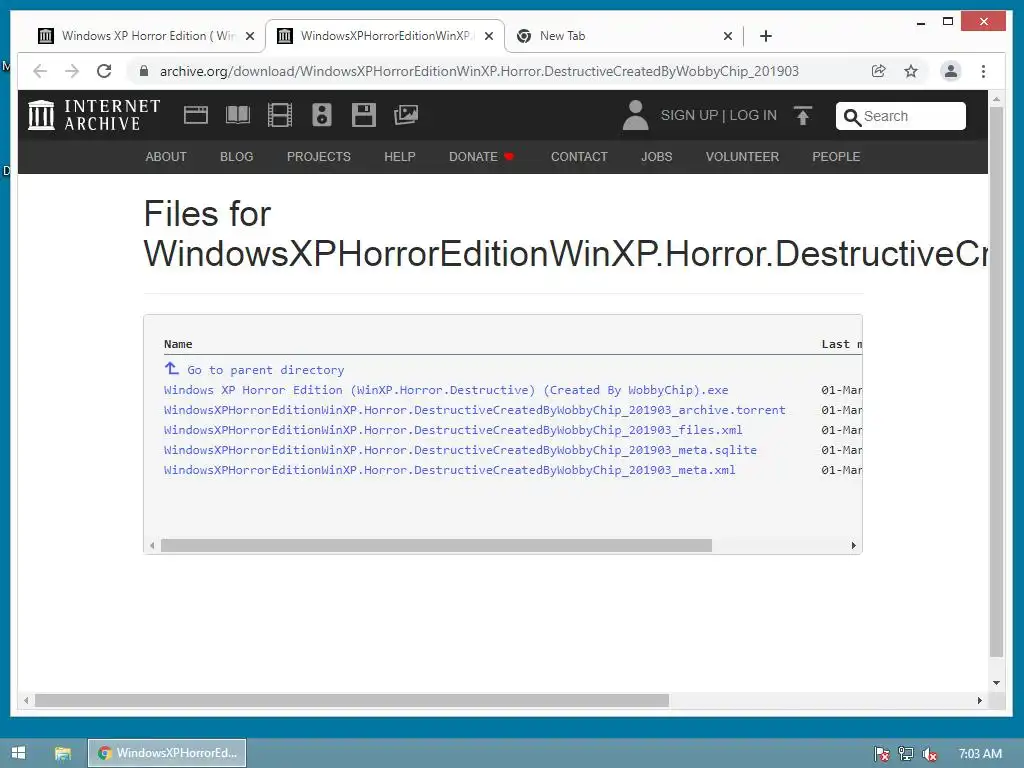Go back with browser back arrow
The image size is (1024, 768).
pos(40,71)
